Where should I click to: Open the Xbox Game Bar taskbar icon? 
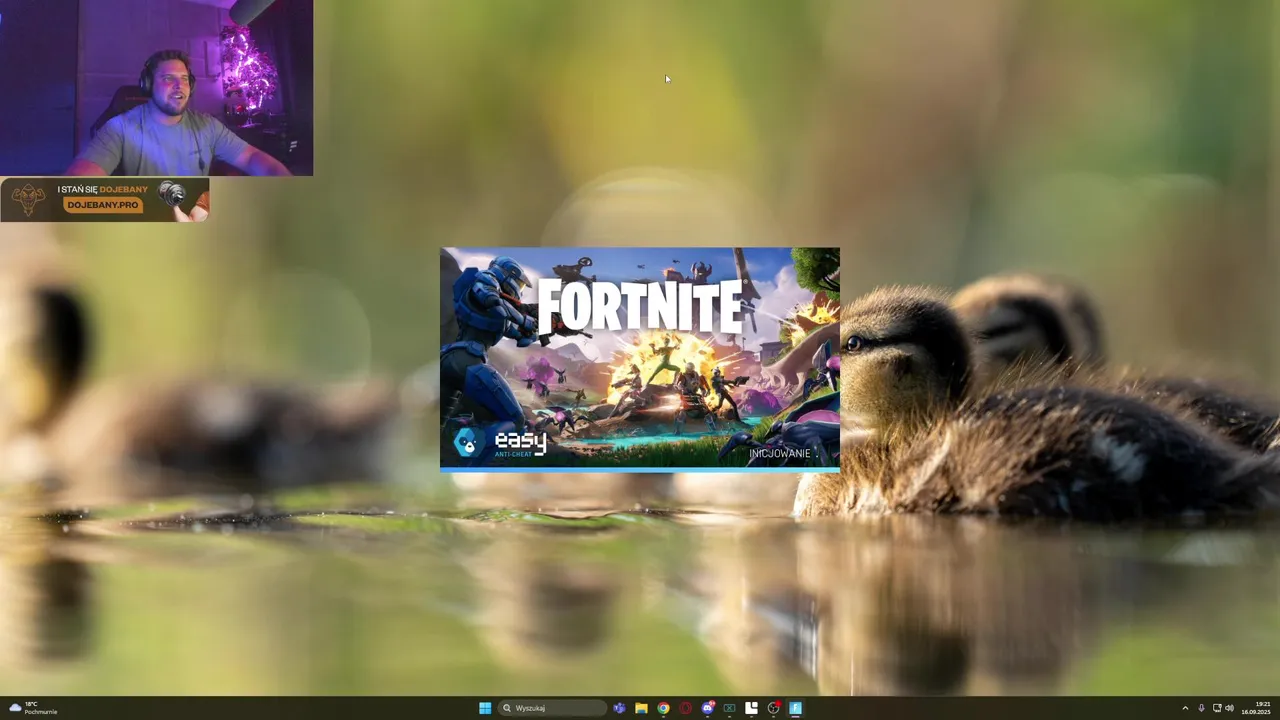729,708
